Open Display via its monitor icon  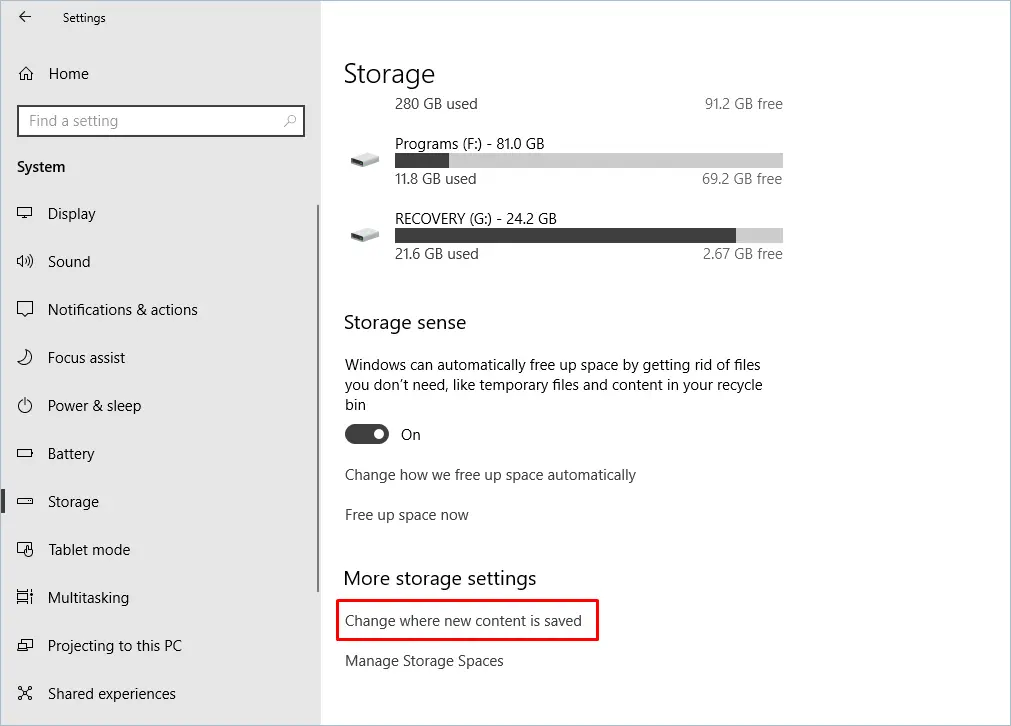tap(26, 214)
